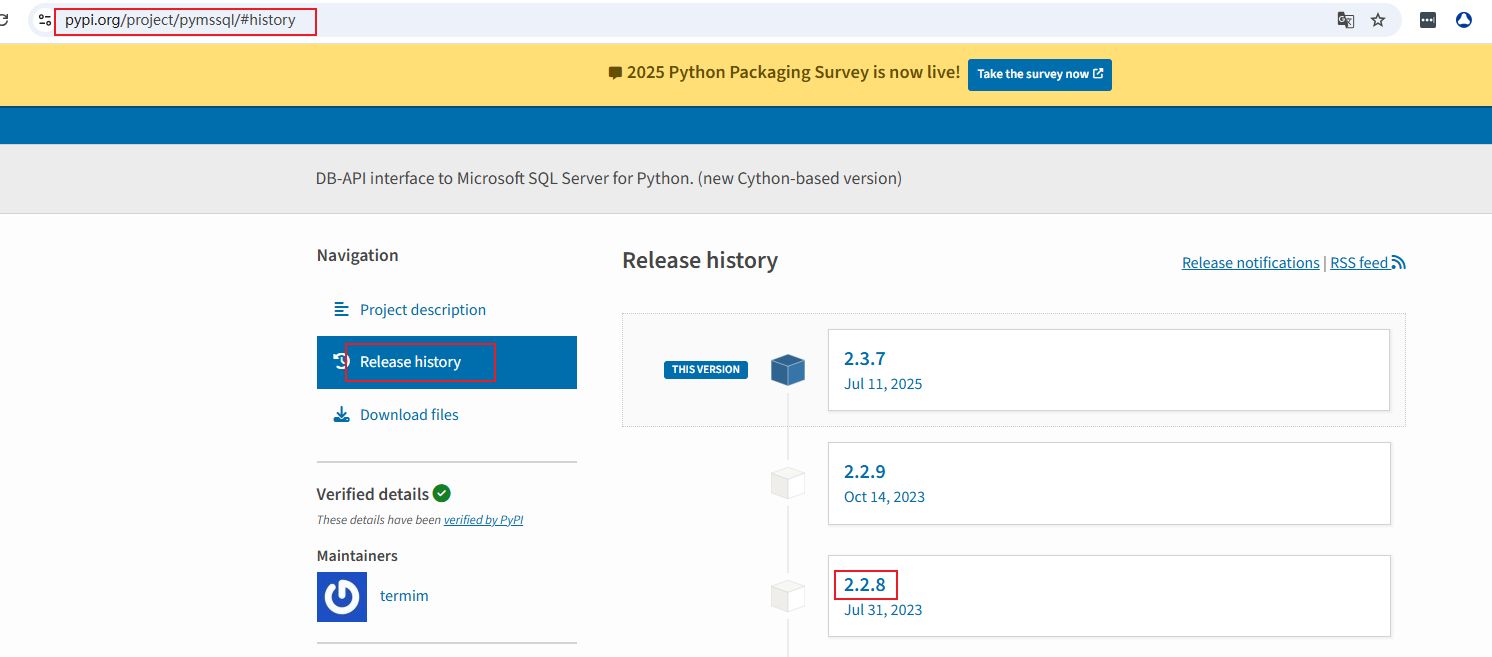
Task: Follow the 'verified by PyPI' link
Action: [483, 520]
